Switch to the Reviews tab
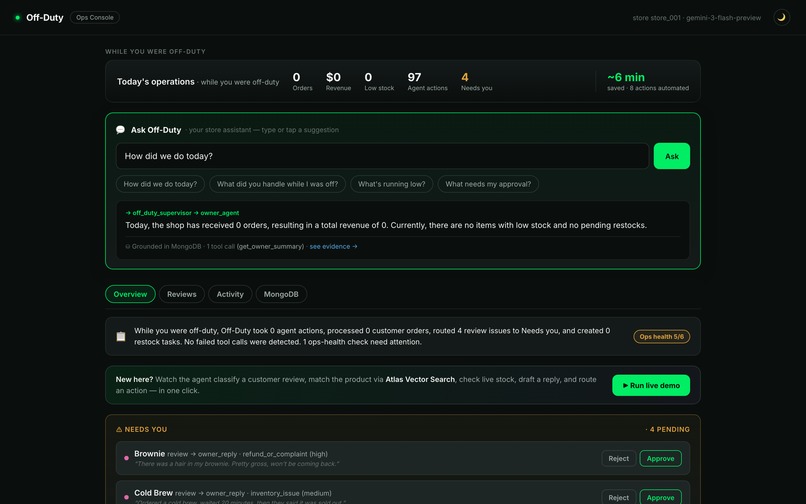The width and height of the screenshot is (806, 504). tap(181, 294)
